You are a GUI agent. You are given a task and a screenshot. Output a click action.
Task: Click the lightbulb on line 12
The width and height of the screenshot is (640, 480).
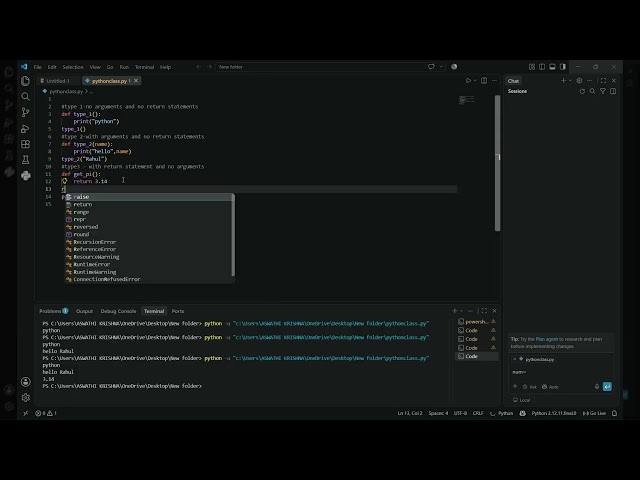click(x=64, y=181)
